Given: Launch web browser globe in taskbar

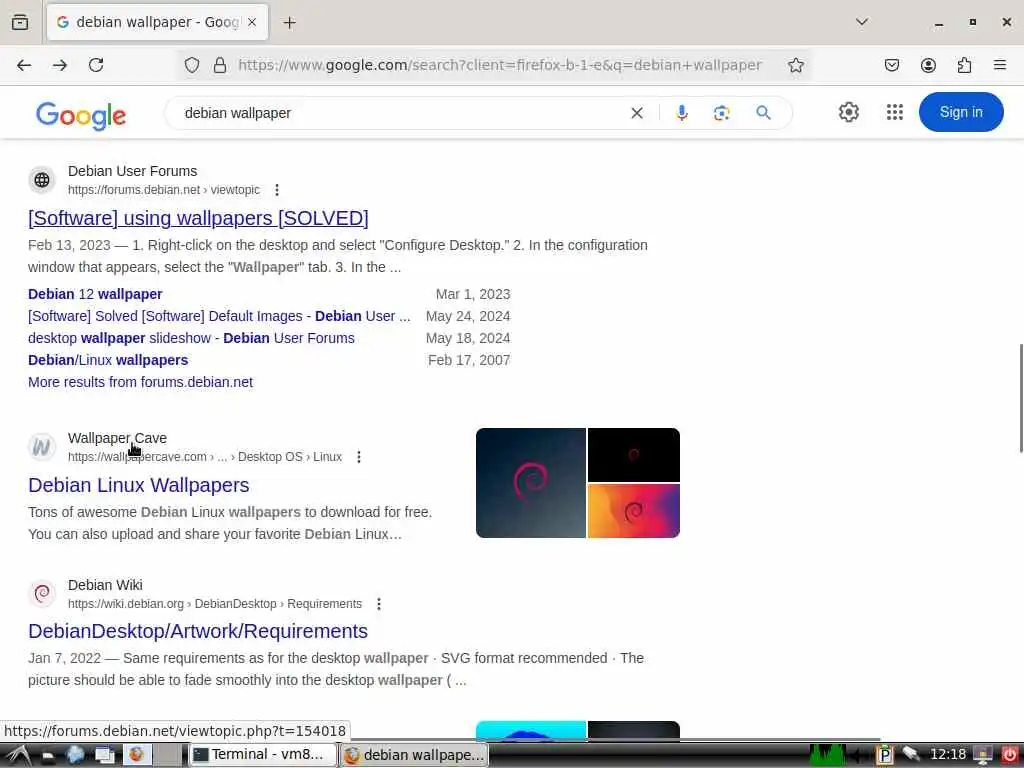Looking at the screenshot, I should 76,755.
